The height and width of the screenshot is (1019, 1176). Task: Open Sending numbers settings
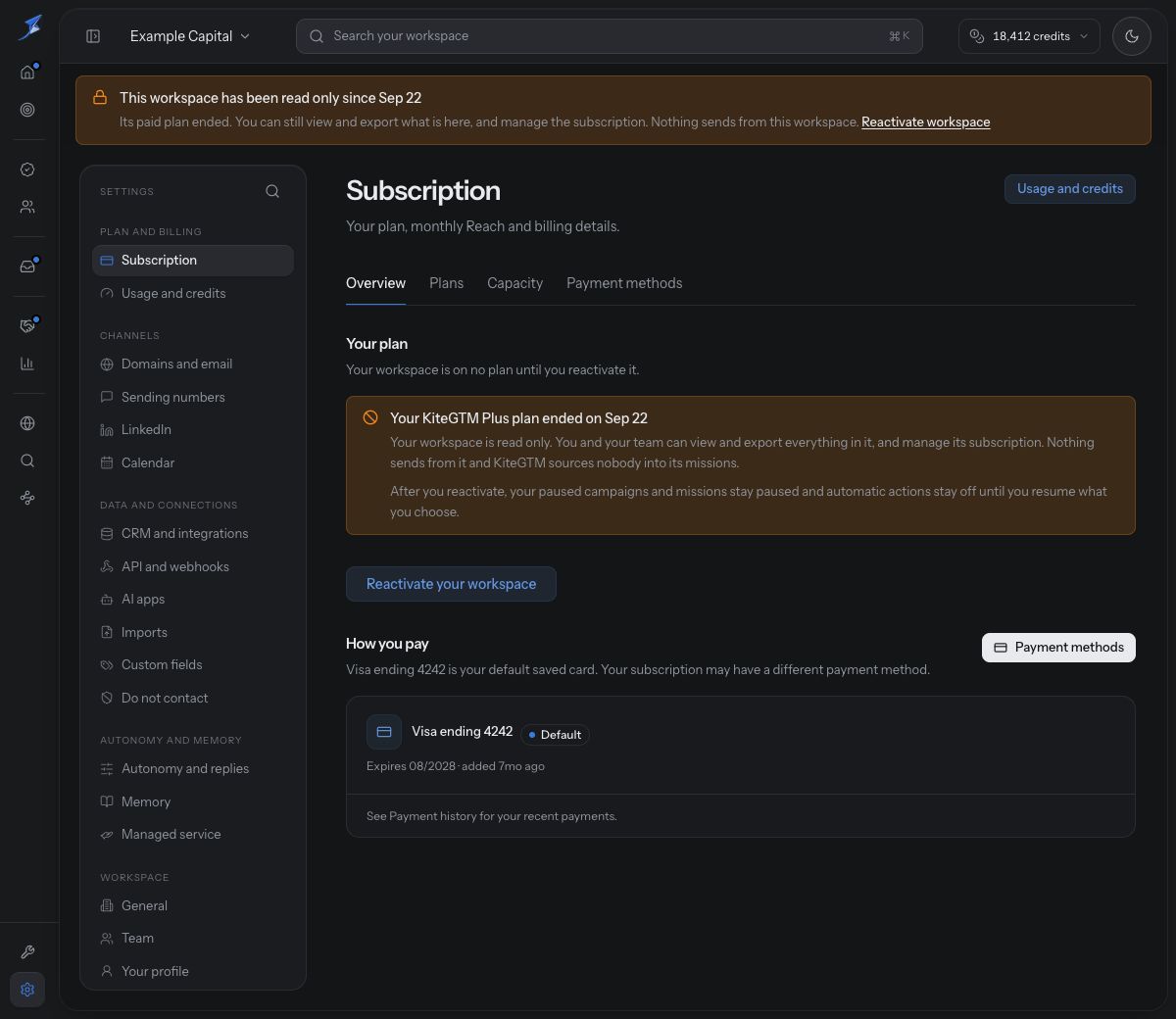193,398
